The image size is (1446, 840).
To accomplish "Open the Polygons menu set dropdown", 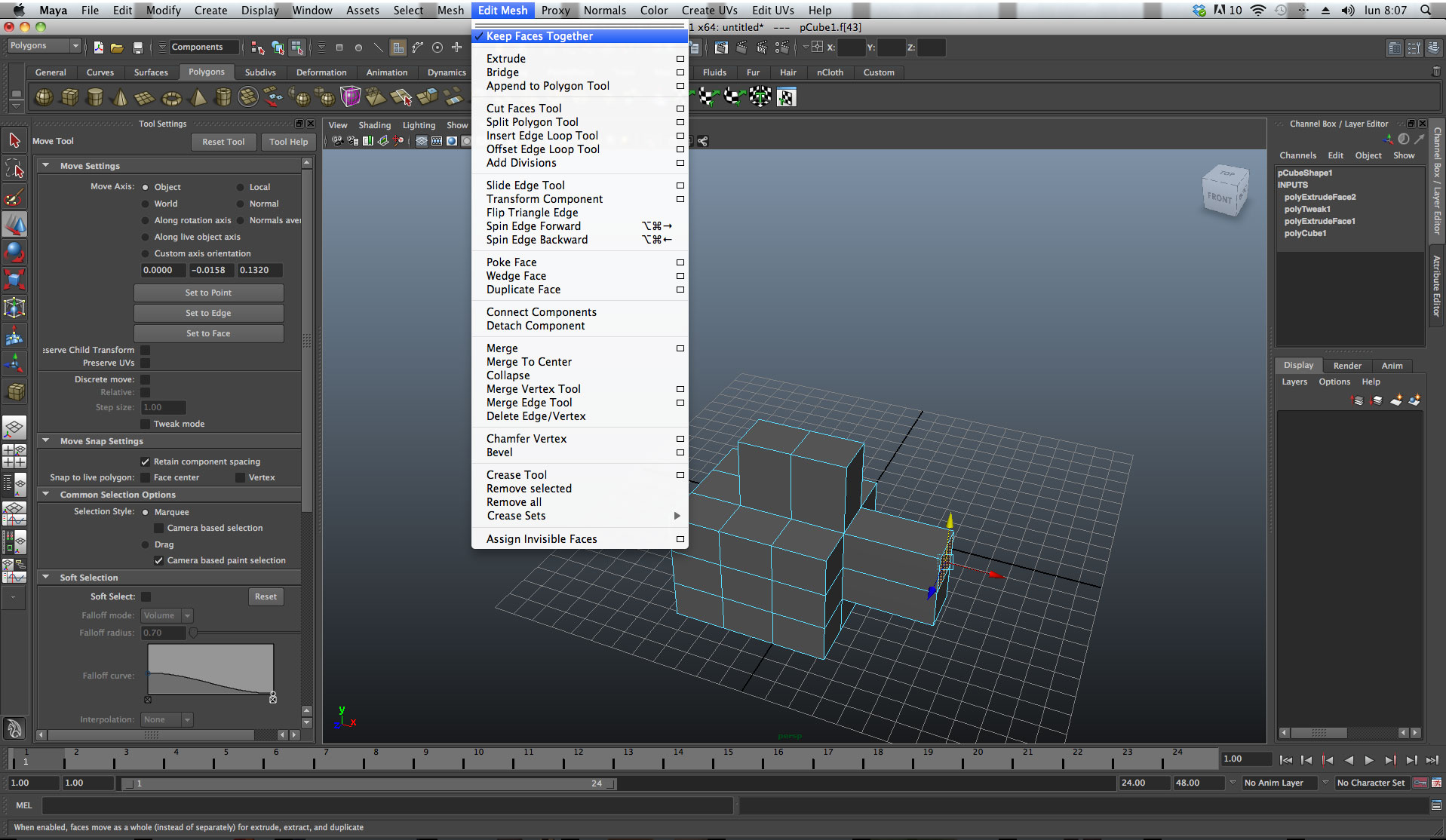I will (44, 46).
